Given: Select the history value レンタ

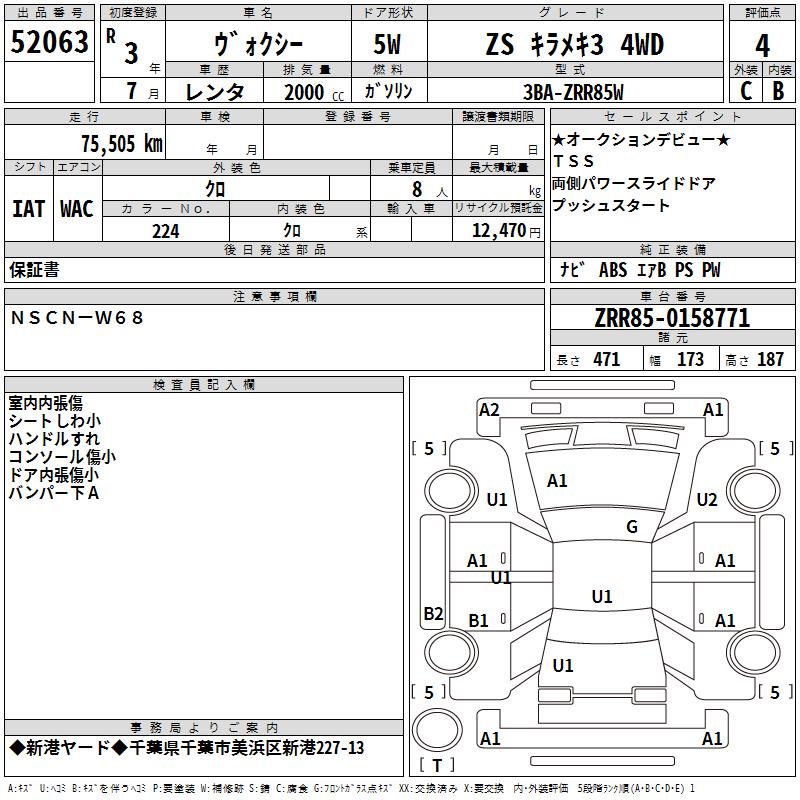Looking at the screenshot, I should [215, 92].
